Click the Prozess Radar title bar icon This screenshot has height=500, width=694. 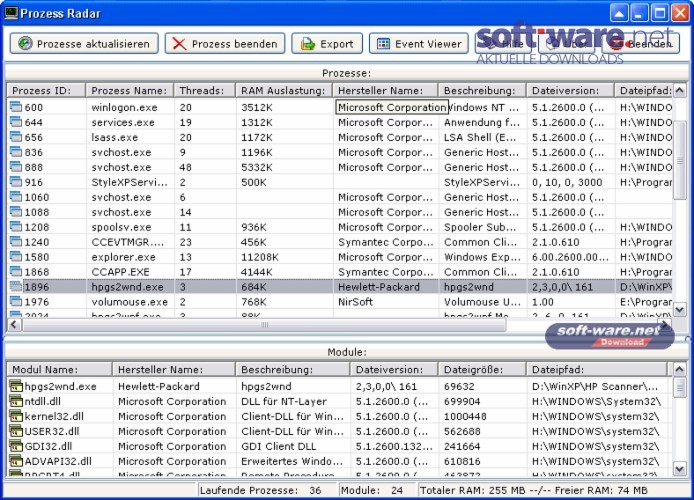[11, 12]
